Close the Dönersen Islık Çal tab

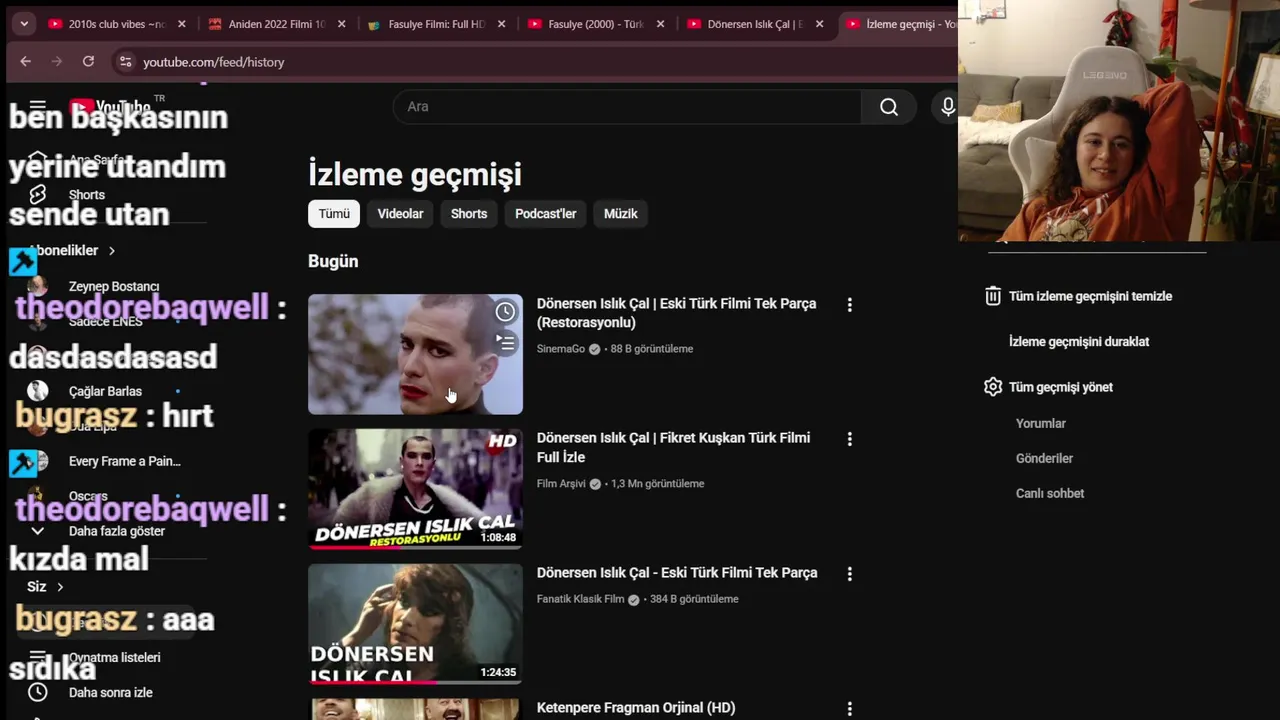click(x=820, y=24)
